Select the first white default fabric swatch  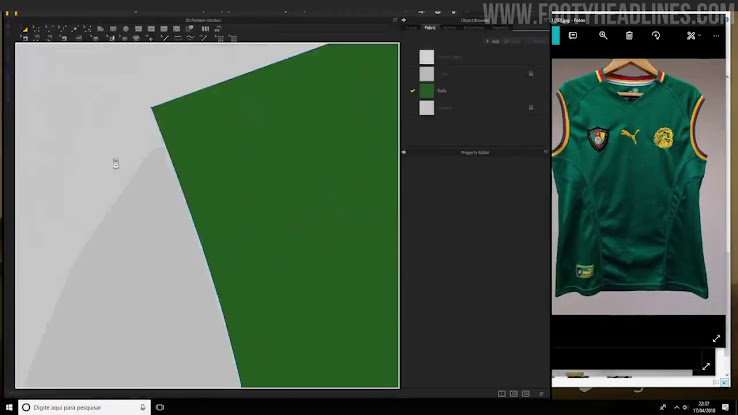tap(426, 57)
